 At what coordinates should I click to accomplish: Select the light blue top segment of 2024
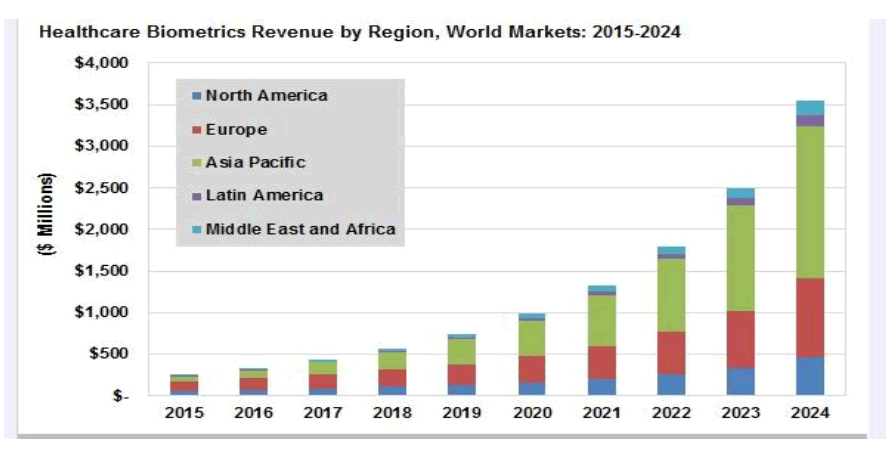(809, 107)
